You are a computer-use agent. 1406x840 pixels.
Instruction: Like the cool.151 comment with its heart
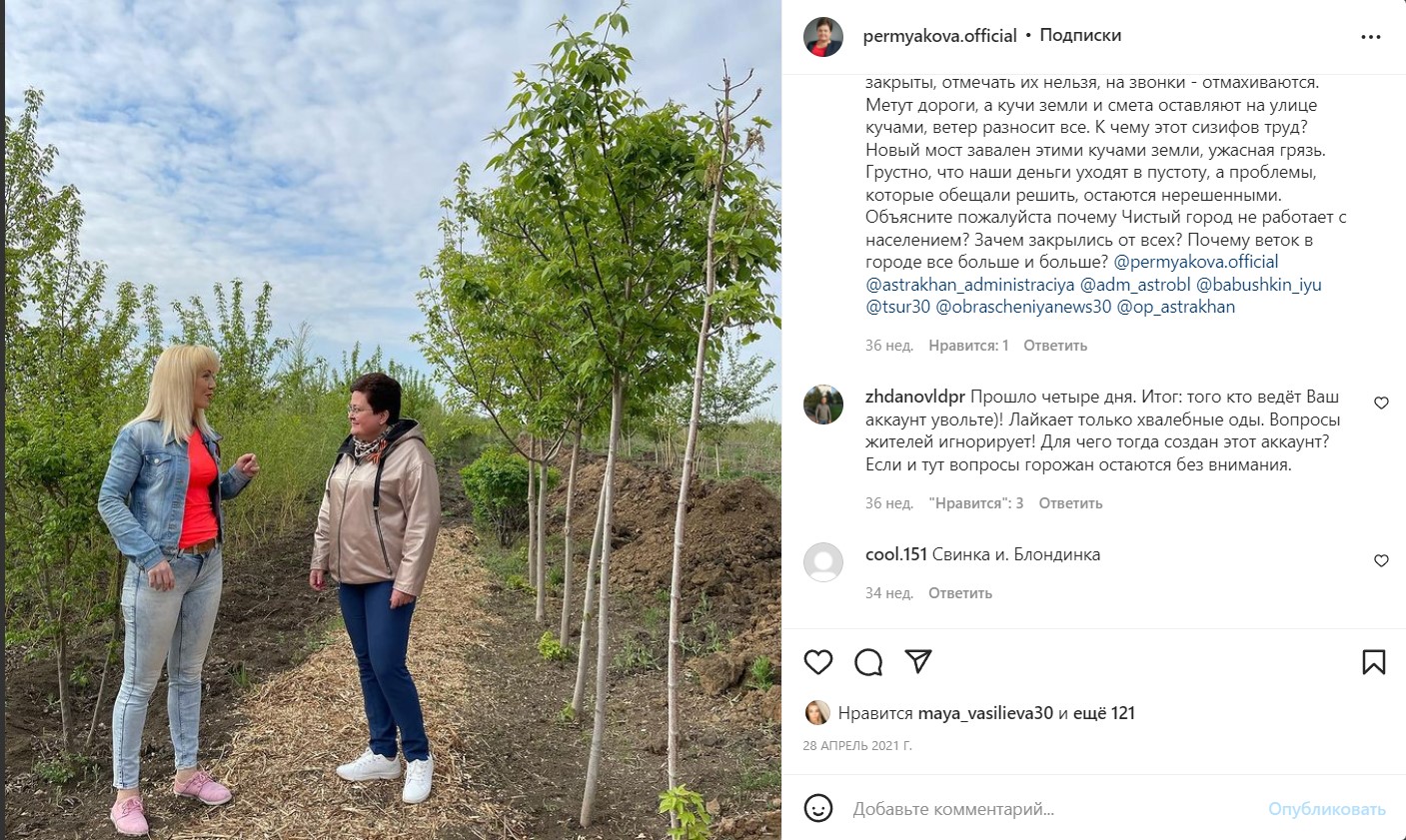tap(1381, 561)
